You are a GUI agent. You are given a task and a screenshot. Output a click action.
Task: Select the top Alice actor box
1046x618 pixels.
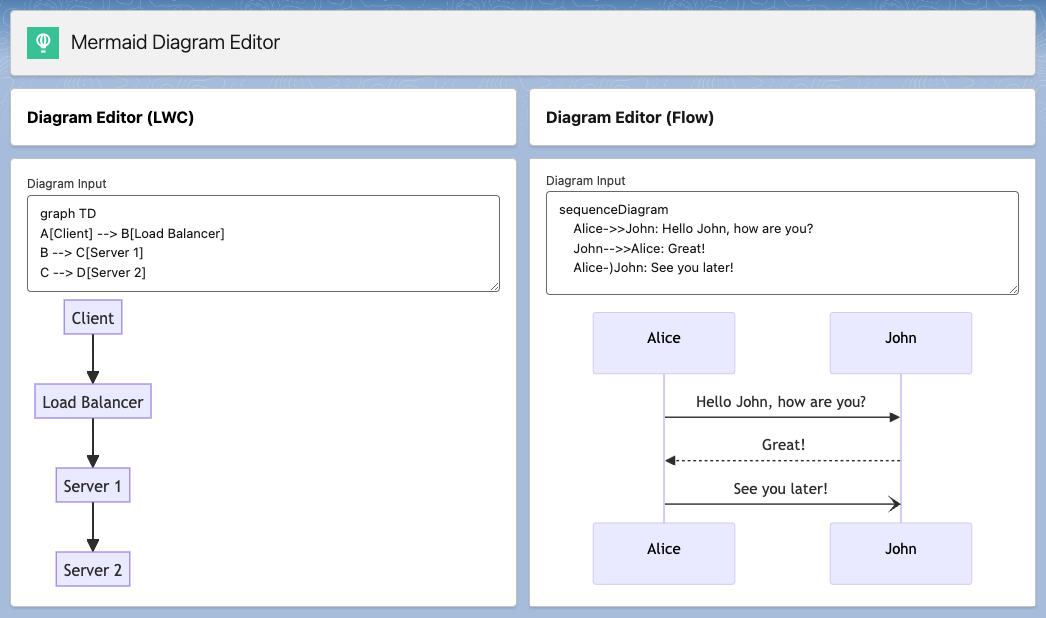point(663,342)
